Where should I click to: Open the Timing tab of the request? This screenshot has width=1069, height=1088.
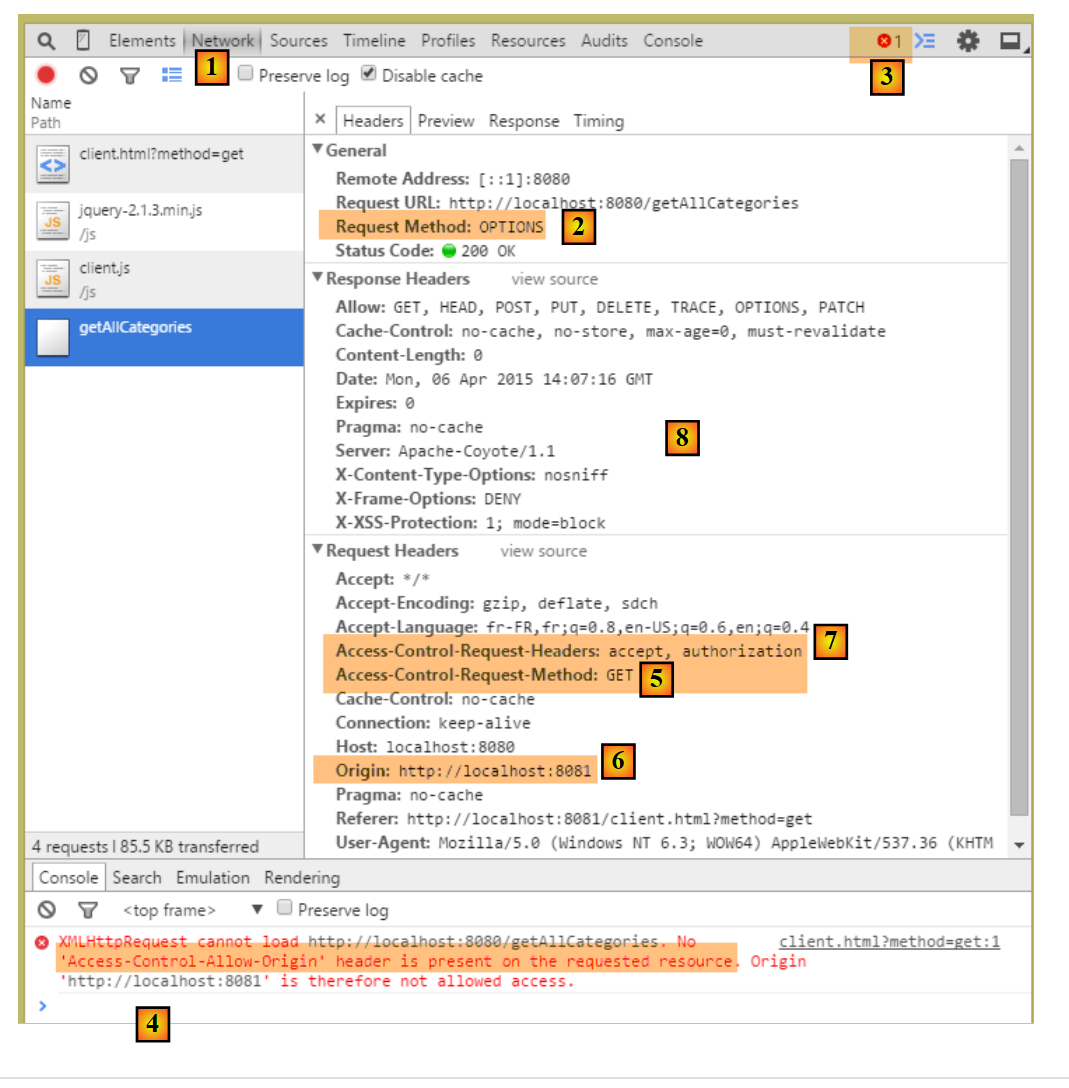click(x=598, y=121)
